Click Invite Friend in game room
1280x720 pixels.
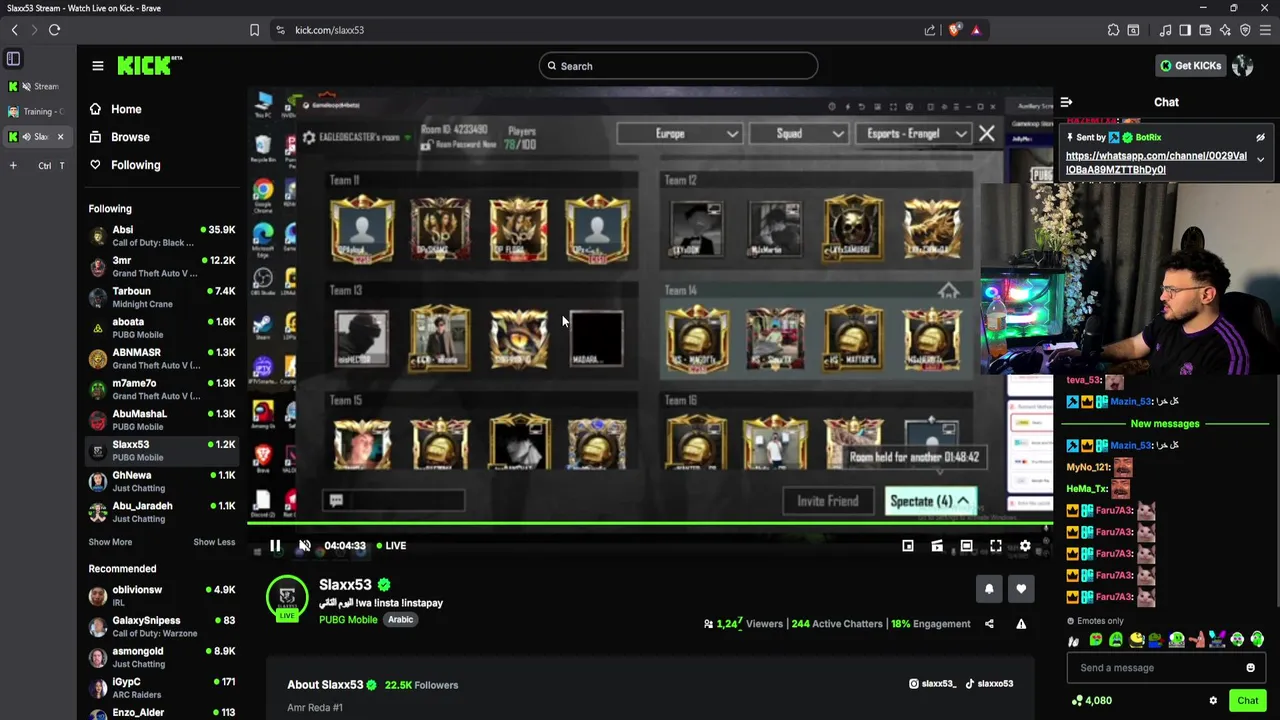[828, 501]
